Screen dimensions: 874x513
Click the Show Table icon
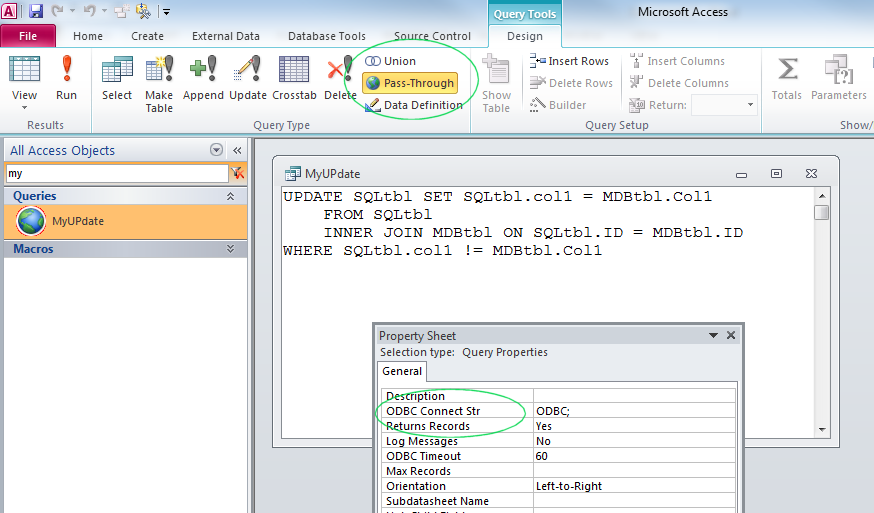[496, 84]
